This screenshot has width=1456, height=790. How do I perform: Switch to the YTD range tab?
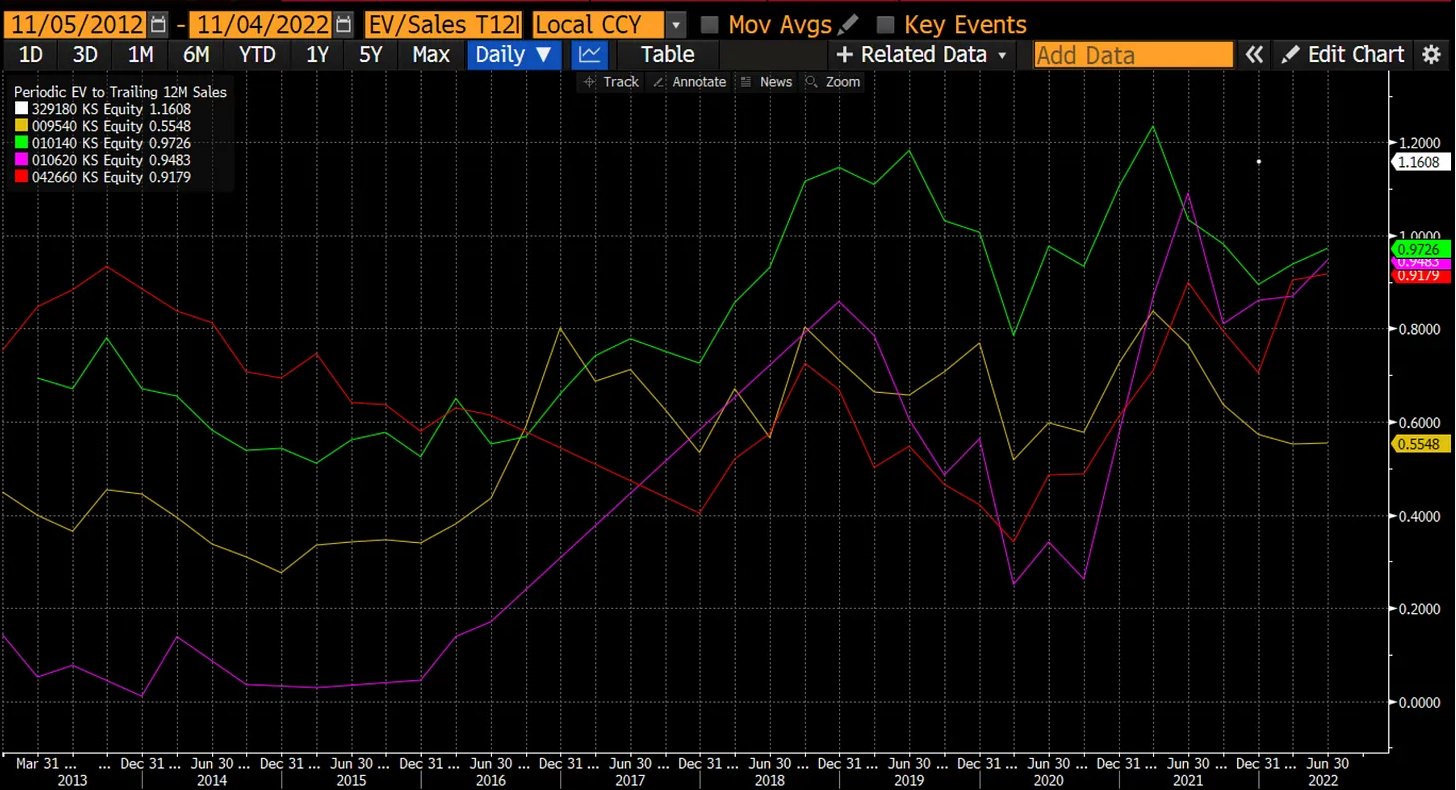257,55
